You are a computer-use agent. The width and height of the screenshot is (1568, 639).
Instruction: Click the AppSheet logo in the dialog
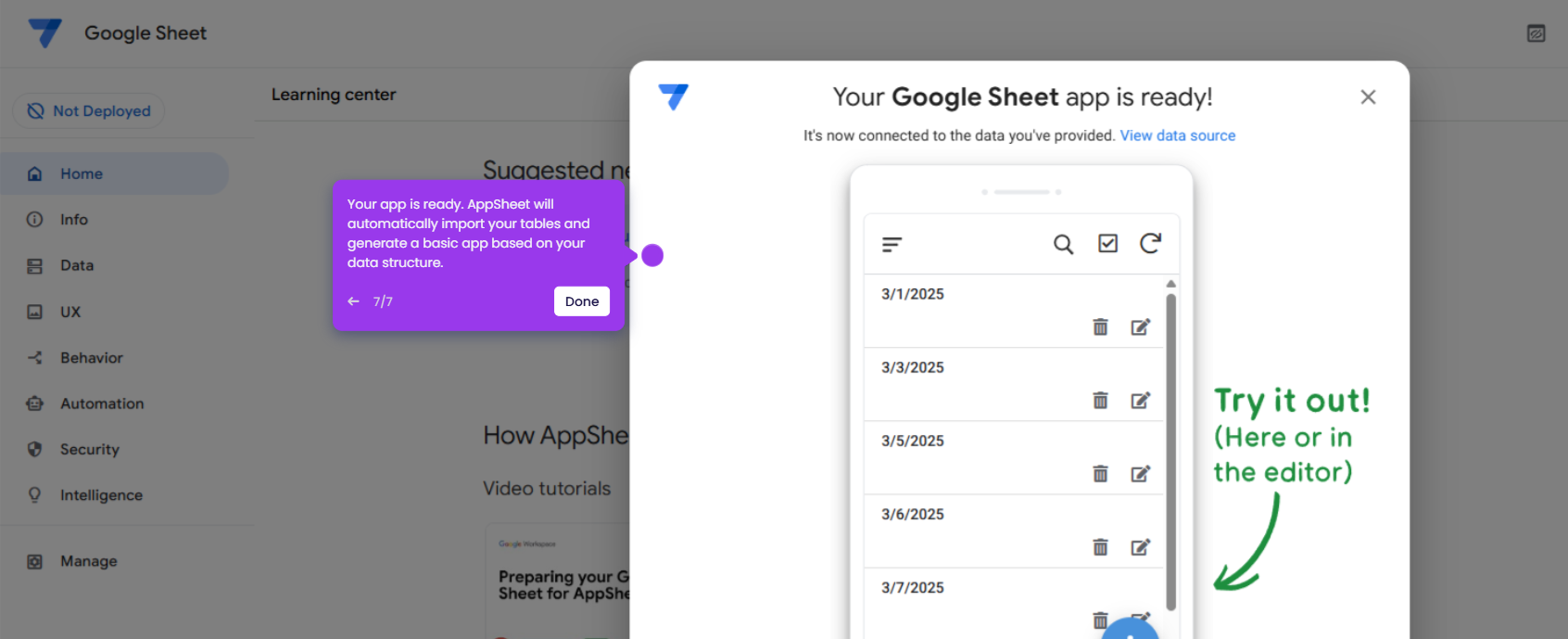tap(674, 96)
